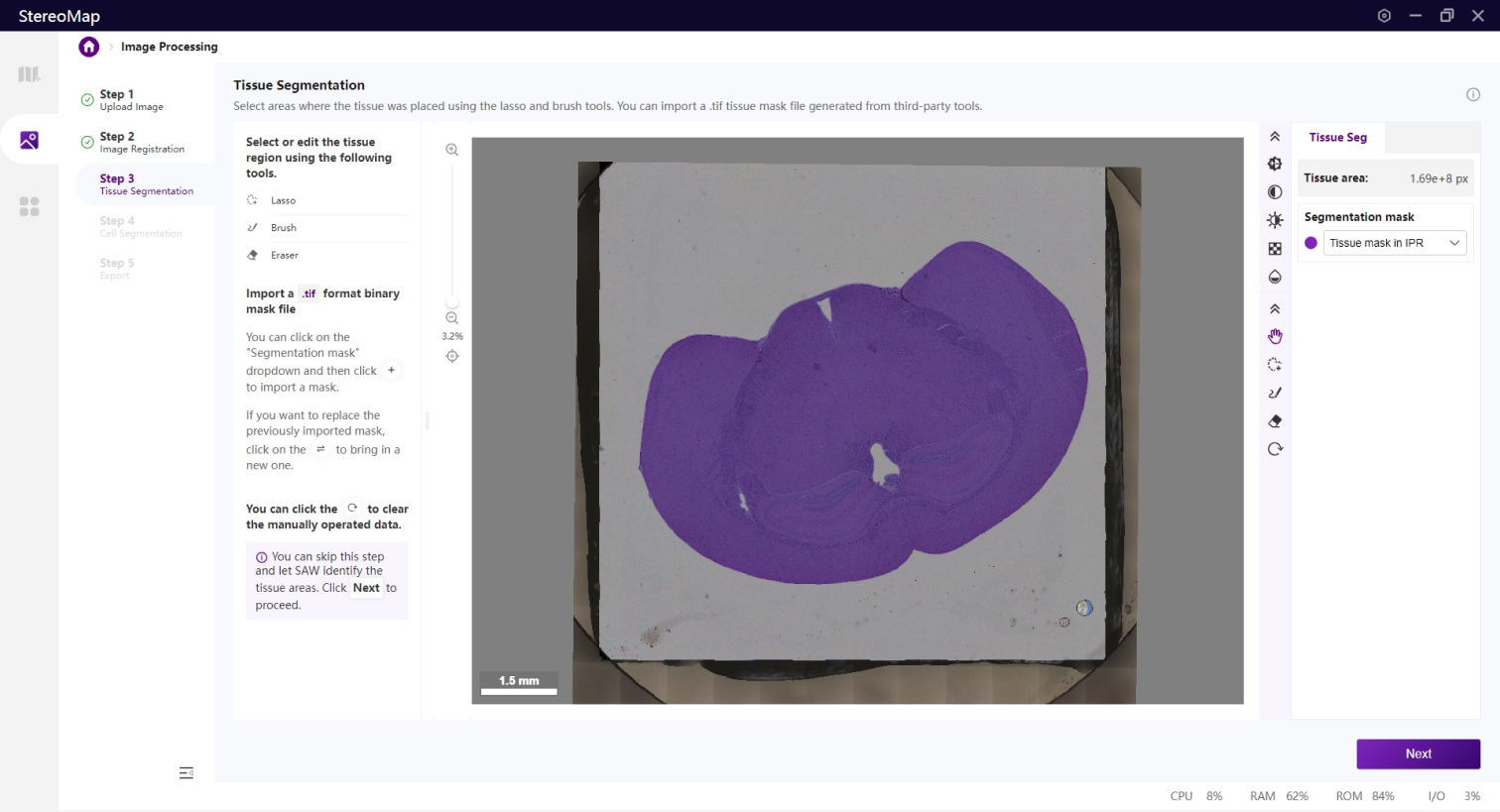This screenshot has width=1500, height=812.
Task: Collapse the lower editing tool group
Action: (1275, 309)
